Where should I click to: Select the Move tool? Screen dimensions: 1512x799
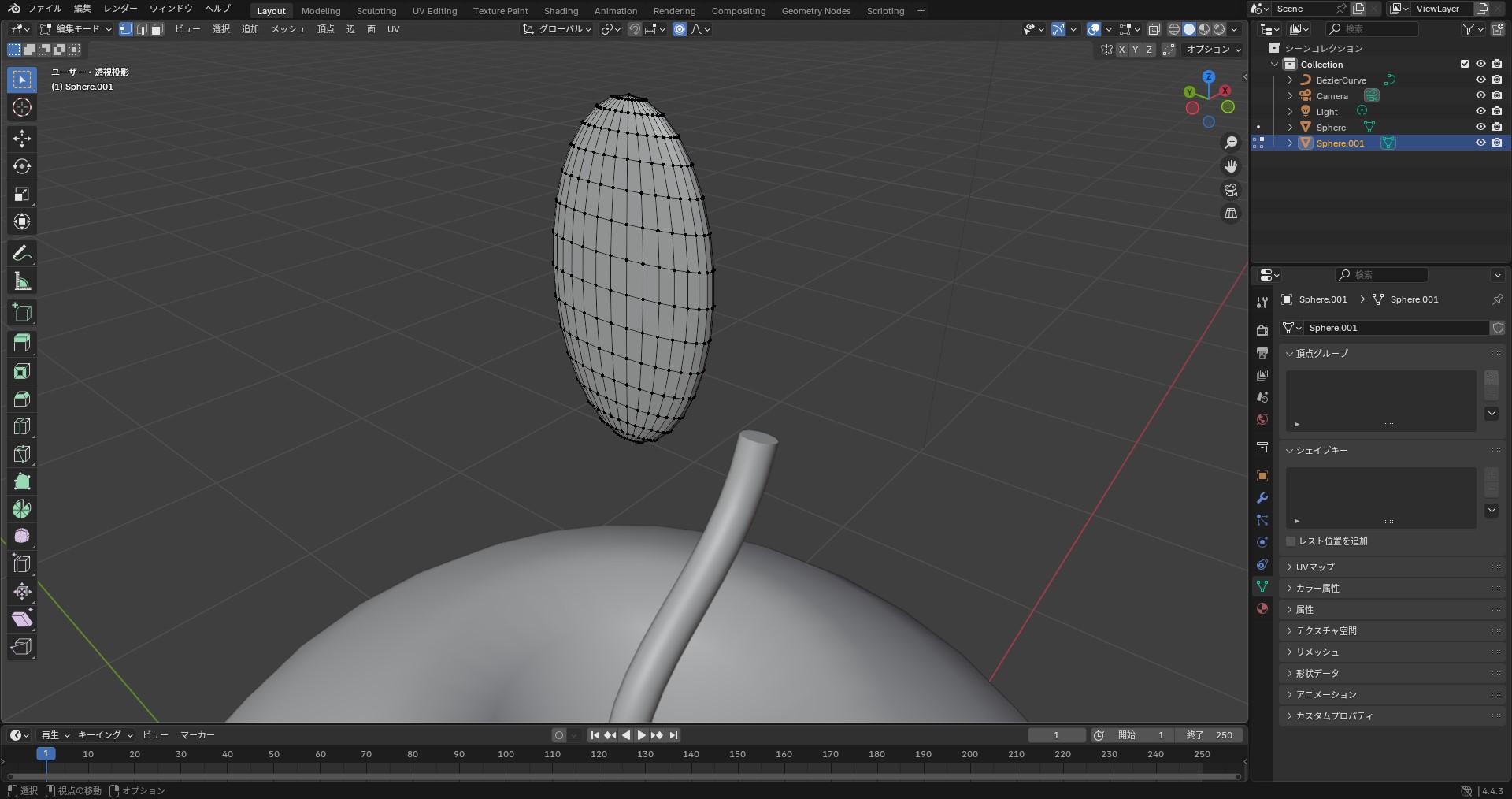pyautogui.click(x=22, y=139)
